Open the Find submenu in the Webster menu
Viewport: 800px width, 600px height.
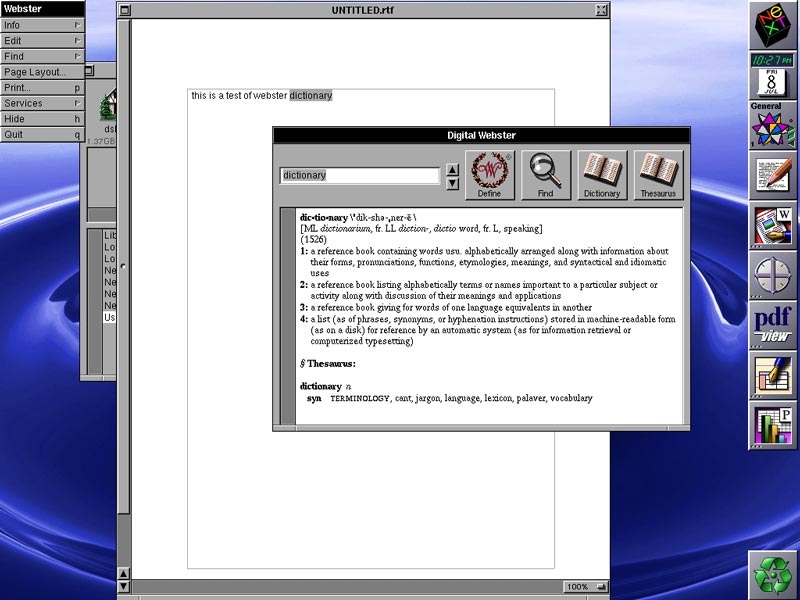(42, 56)
